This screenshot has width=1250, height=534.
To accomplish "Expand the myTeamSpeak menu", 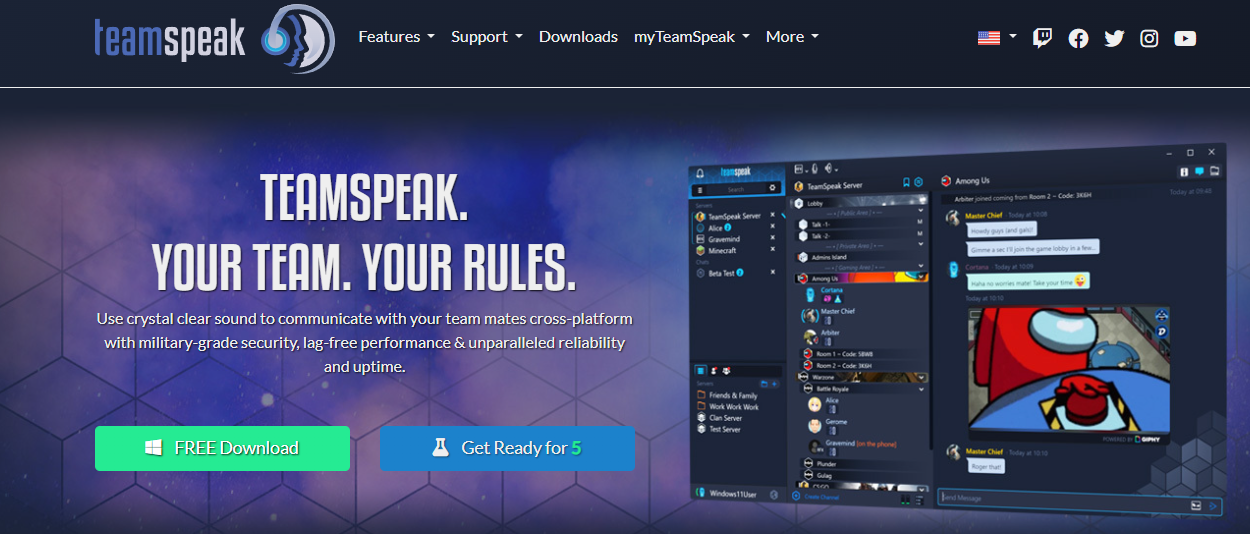I will (691, 37).
